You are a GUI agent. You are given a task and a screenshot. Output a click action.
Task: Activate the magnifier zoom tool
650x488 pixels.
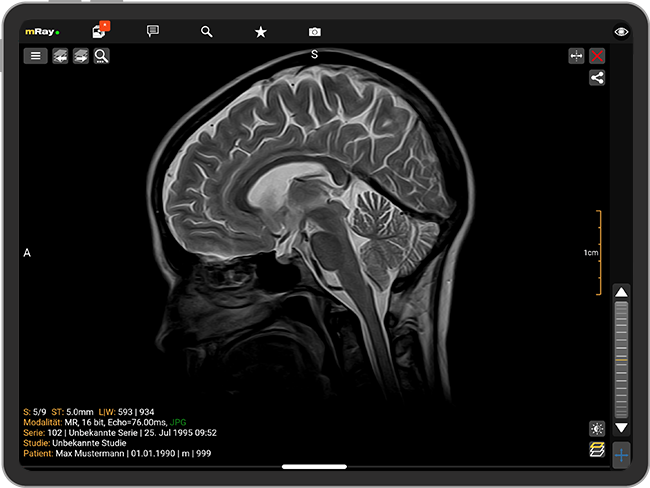click(102, 56)
